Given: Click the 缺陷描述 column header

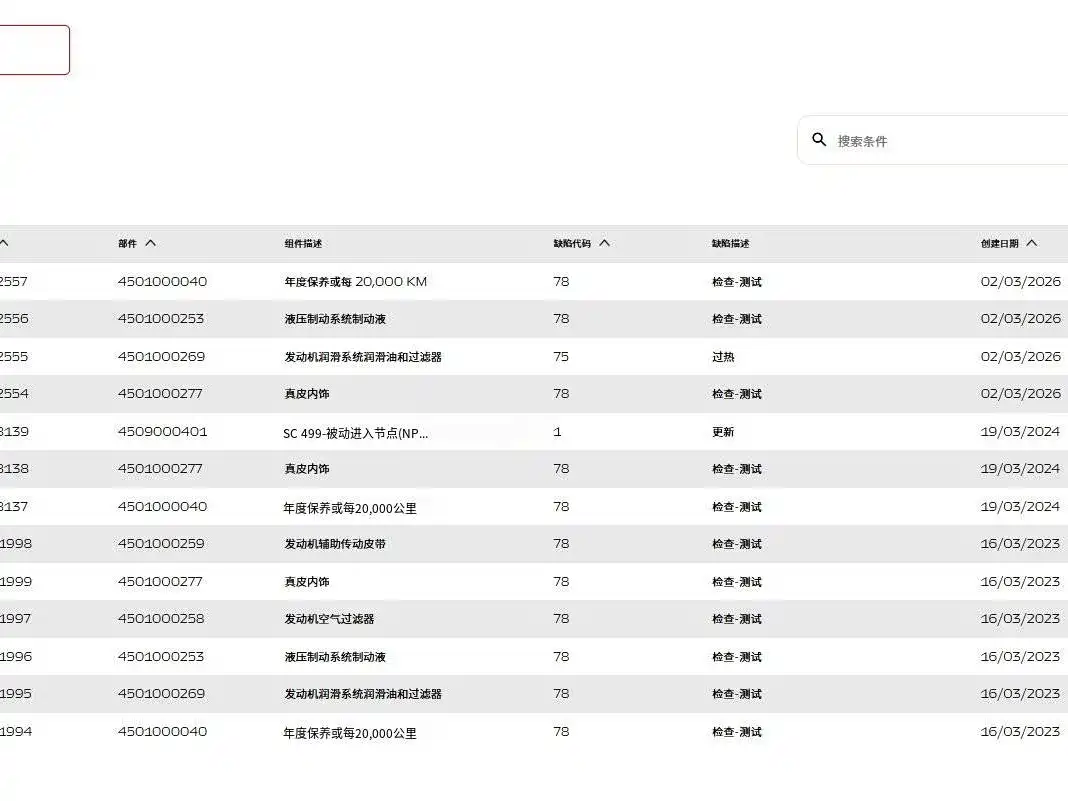Looking at the screenshot, I should pos(730,243).
